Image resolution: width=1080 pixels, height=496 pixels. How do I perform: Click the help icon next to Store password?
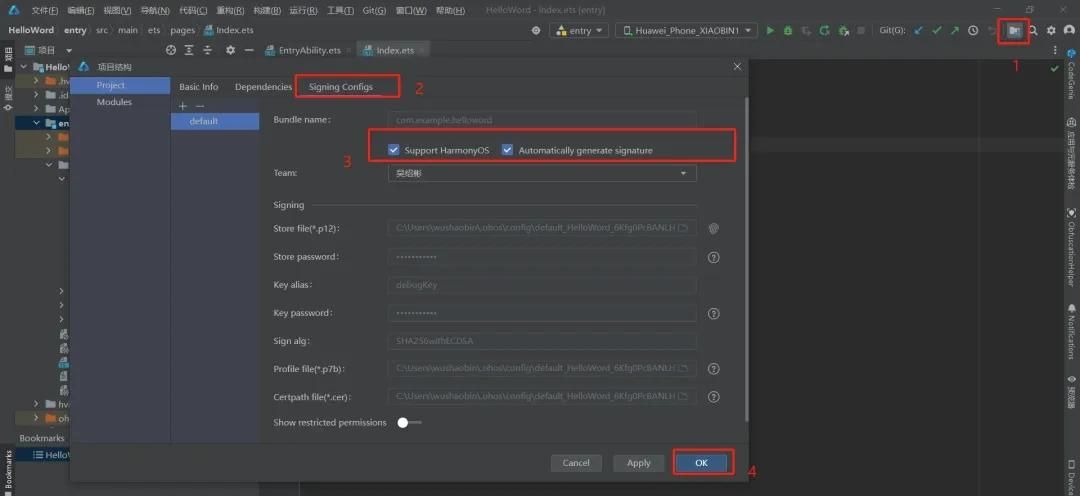(714, 257)
